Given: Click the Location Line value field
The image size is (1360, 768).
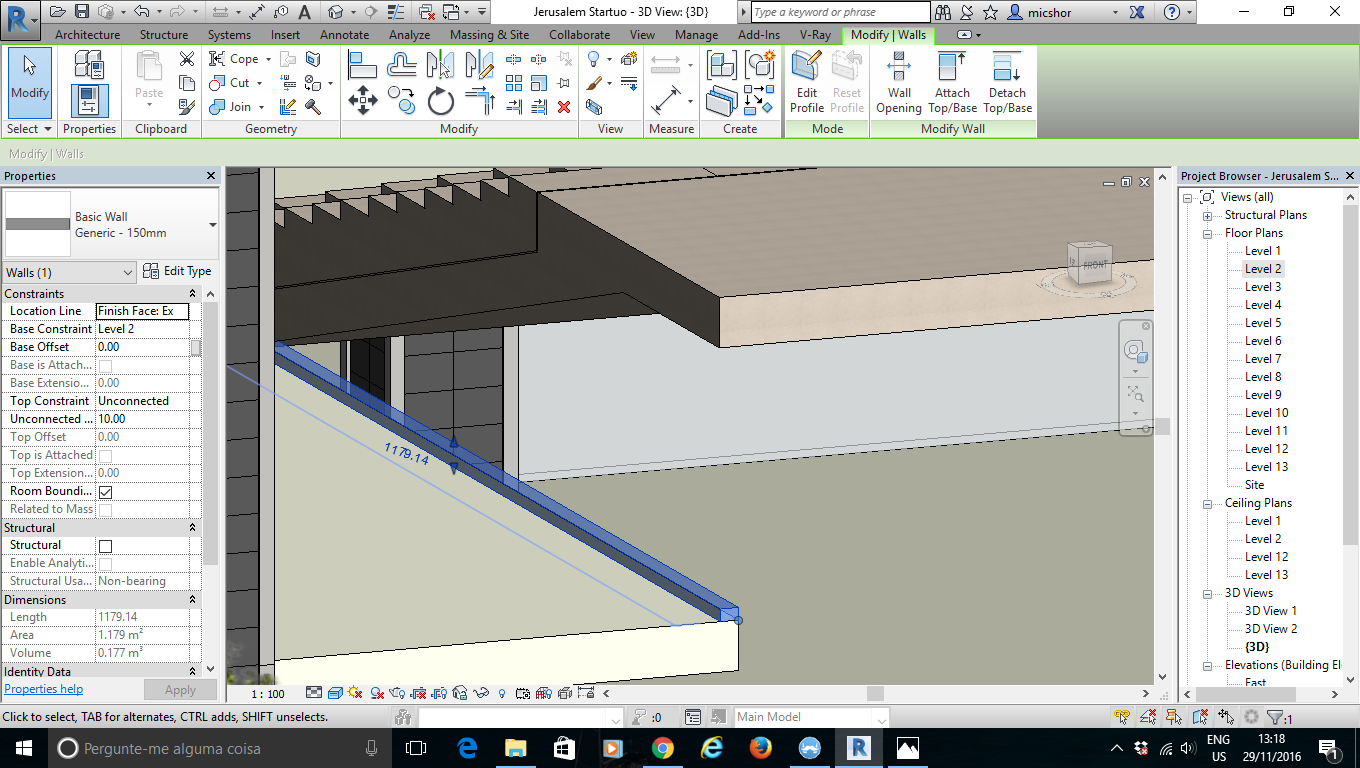Looking at the screenshot, I should pyautogui.click(x=142, y=311).
